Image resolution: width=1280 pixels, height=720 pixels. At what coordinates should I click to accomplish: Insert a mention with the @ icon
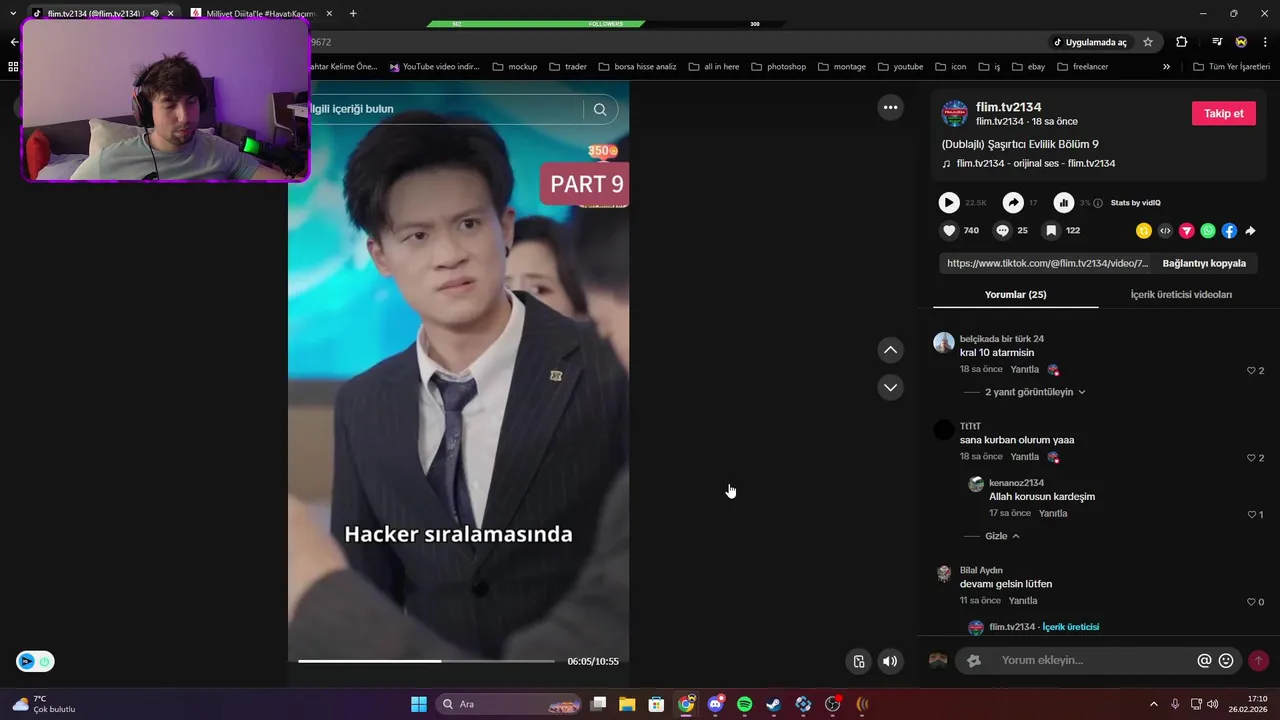click(1204, 661)
